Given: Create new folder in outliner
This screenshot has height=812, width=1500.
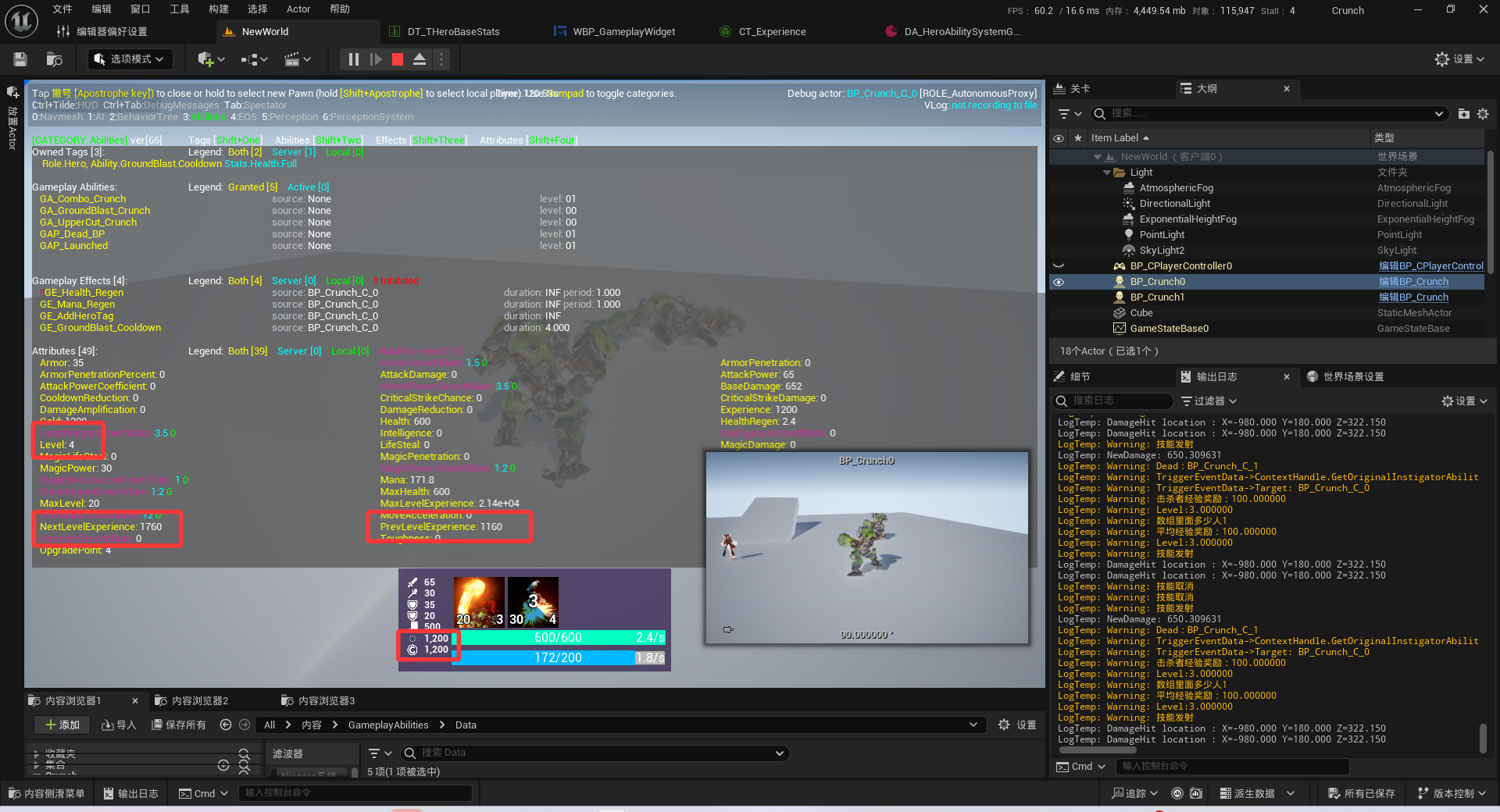Looking at the screenshot, I should coord(1464,114).
